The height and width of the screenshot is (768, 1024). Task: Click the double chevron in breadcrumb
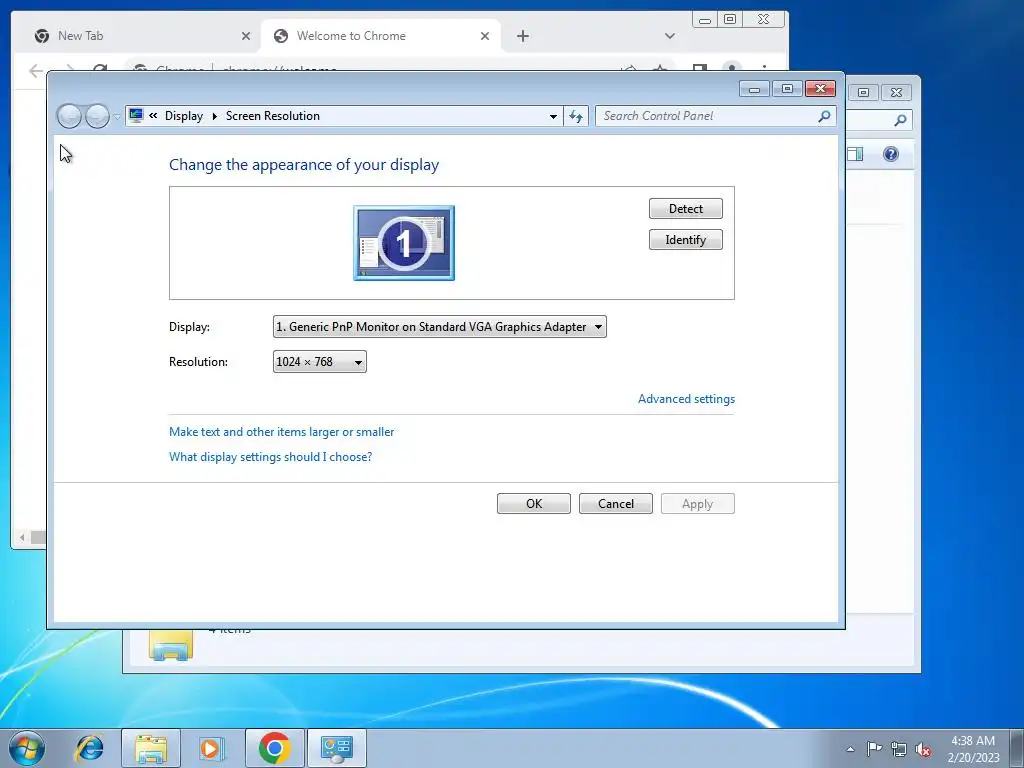click(x=153, y=116)
